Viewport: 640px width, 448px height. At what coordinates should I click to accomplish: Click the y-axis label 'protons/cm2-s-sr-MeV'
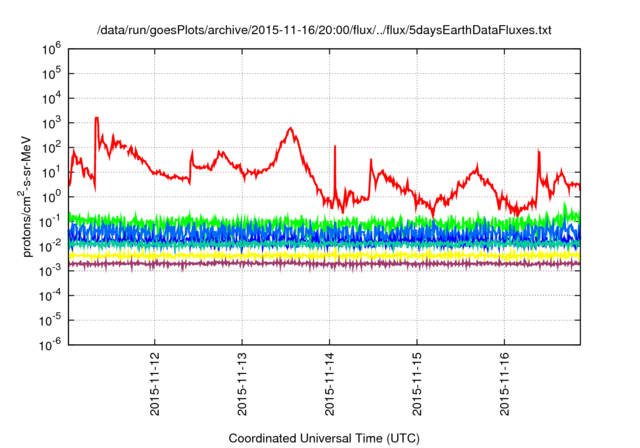click(26, 197)
